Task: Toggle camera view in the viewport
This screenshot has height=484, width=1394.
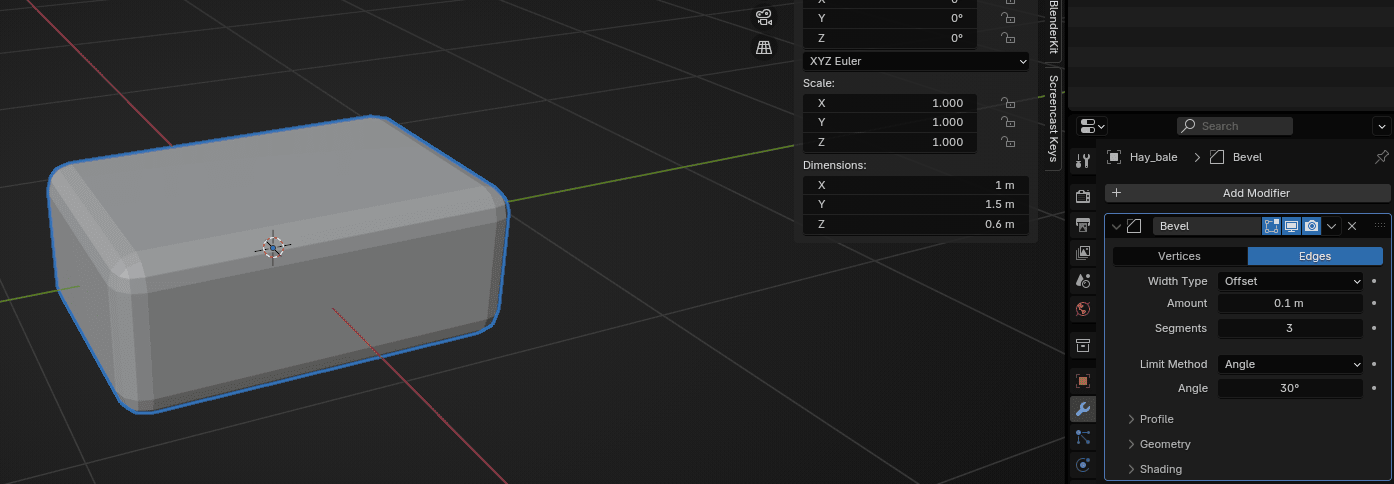Action: (764, 17)
